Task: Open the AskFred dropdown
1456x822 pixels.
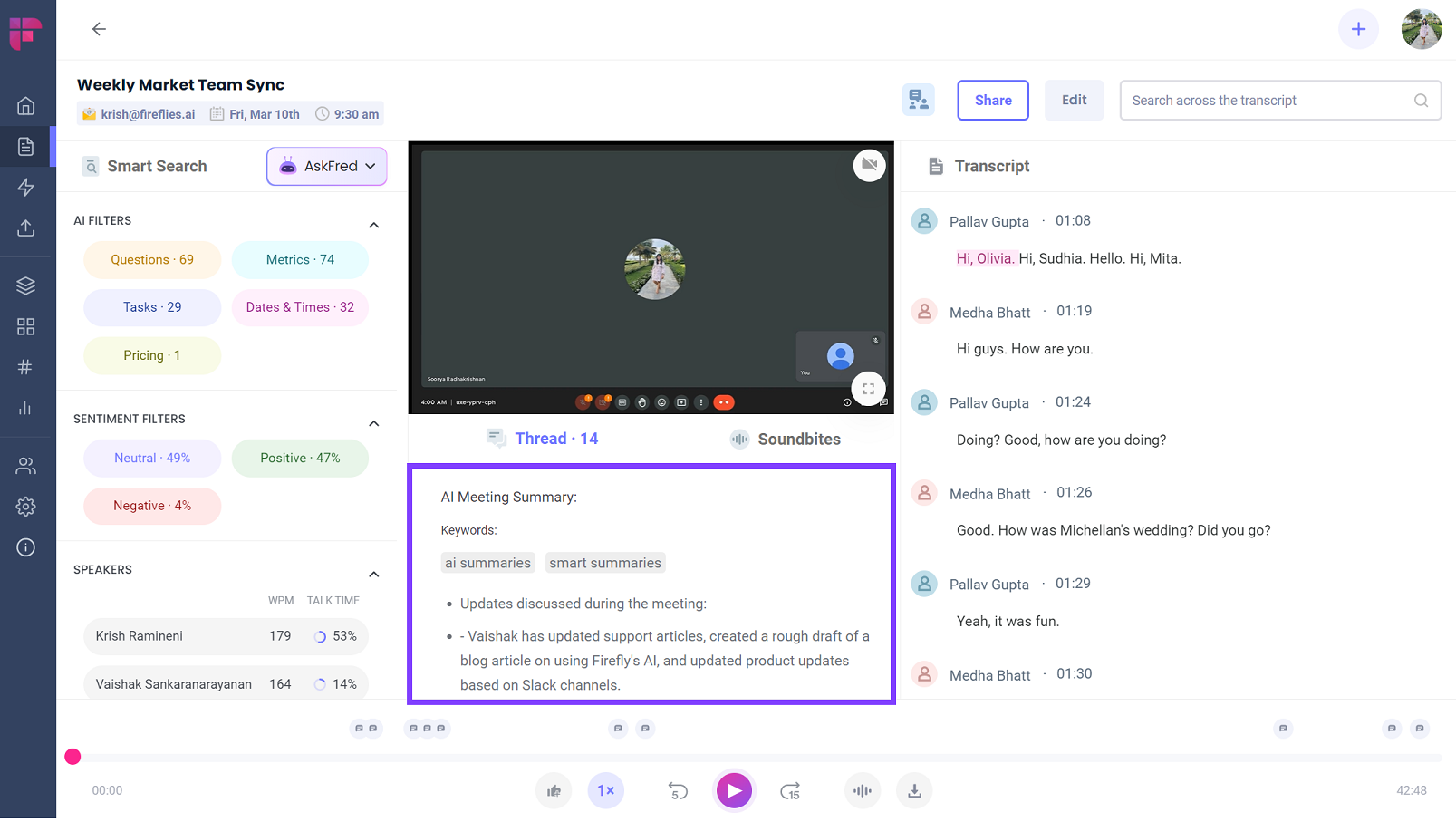Action: [x=326, y=166]
